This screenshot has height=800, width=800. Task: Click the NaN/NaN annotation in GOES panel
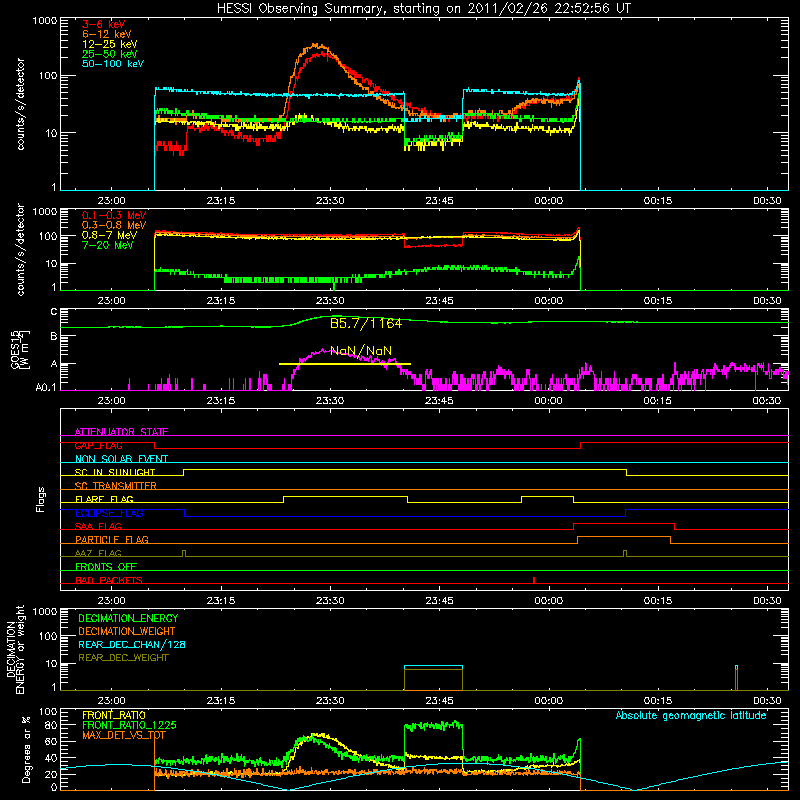tap(361, 351)
